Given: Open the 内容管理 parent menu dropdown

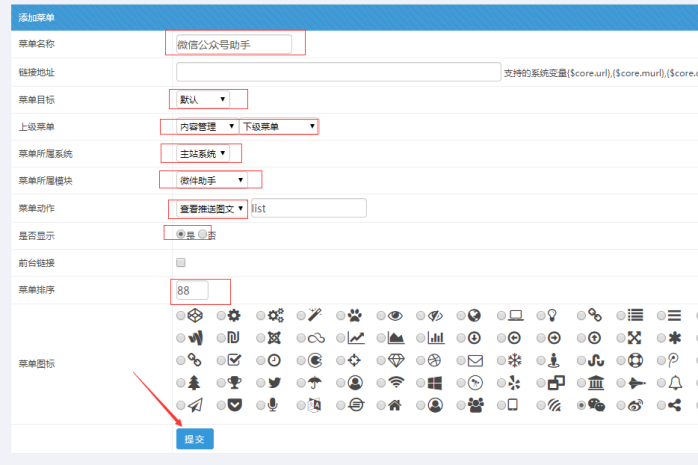Looking at the screenshot, I should click(207, 126).
